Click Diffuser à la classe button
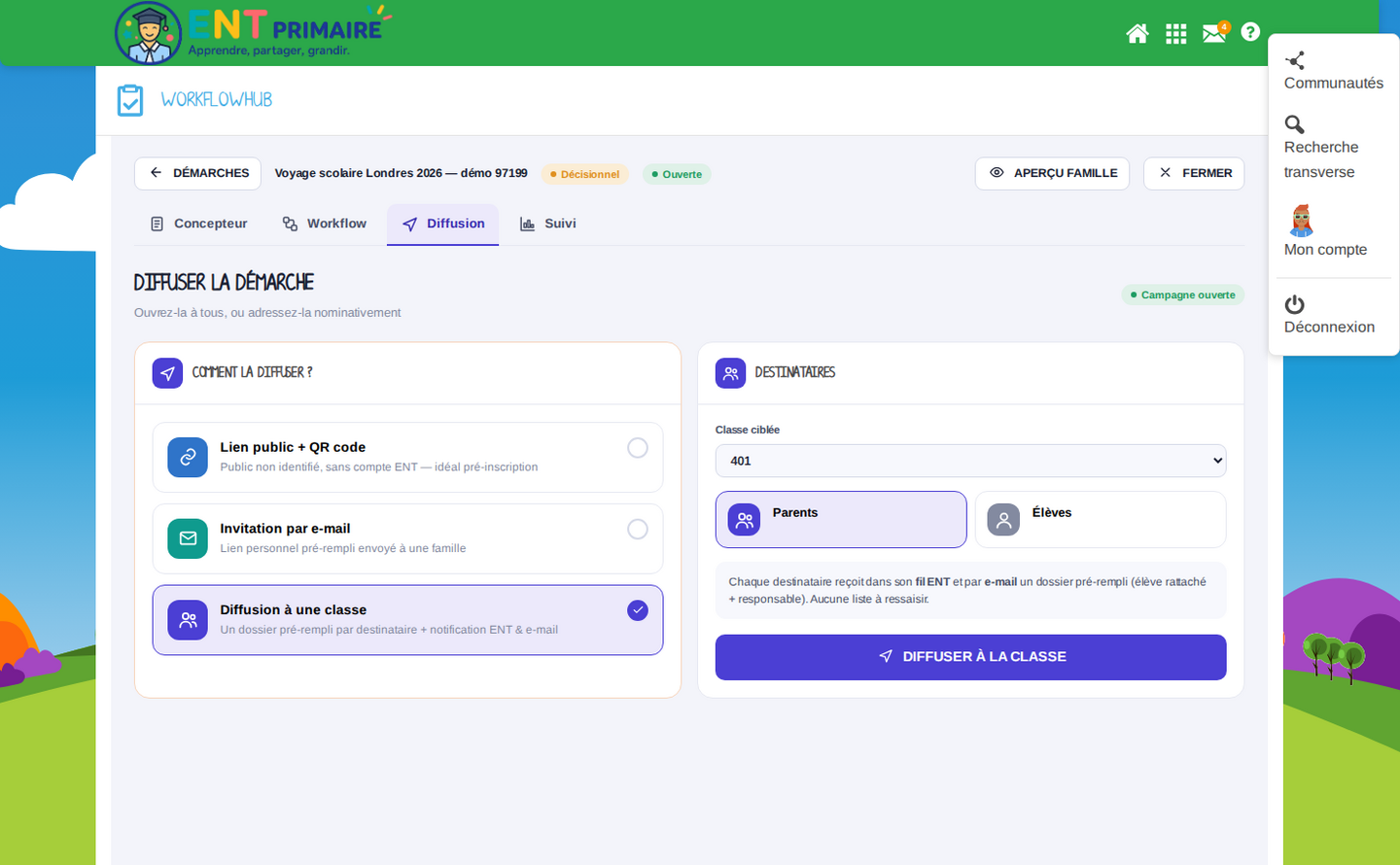The height and width of the screenshot is (865, 1400). click(x=970, y=657)
